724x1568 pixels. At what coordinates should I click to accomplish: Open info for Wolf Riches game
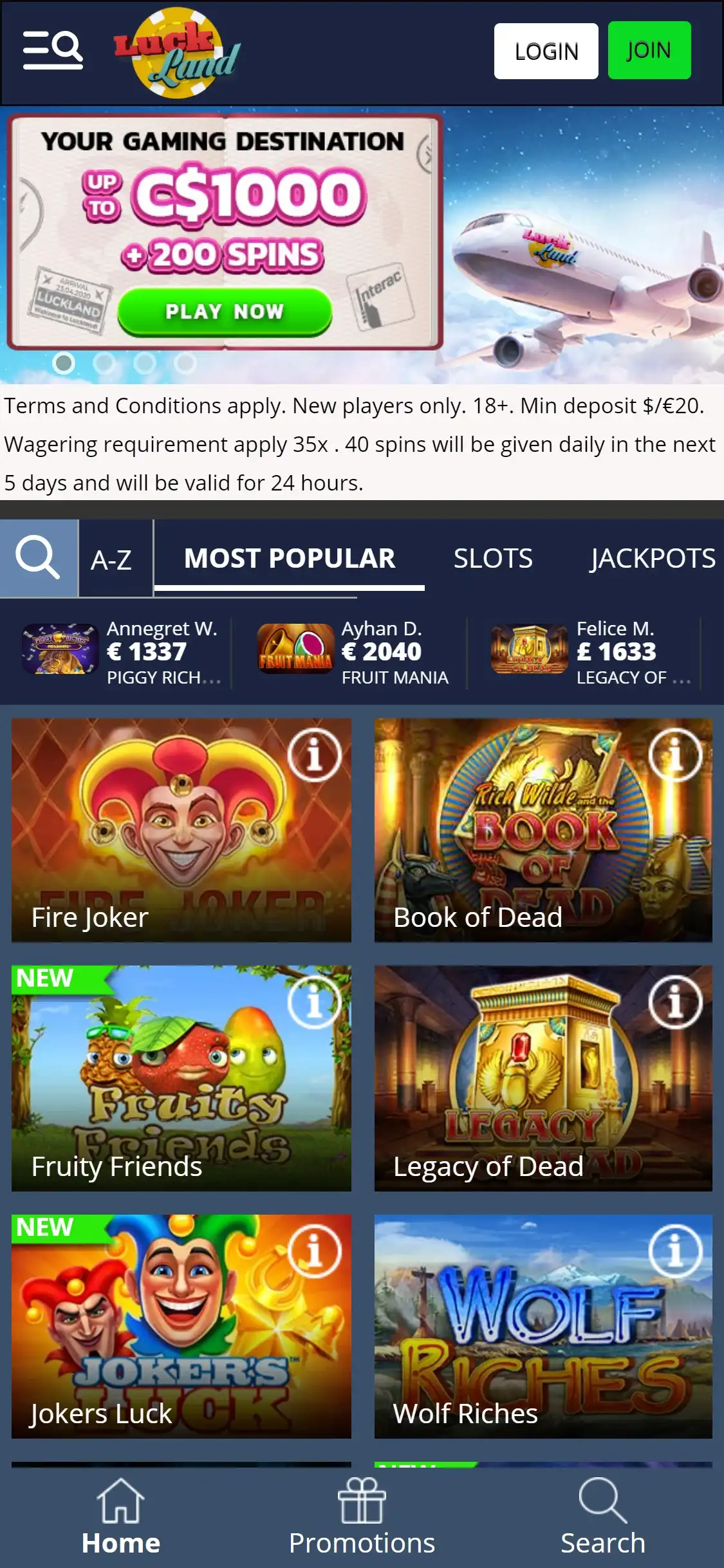coord(675,1251)
